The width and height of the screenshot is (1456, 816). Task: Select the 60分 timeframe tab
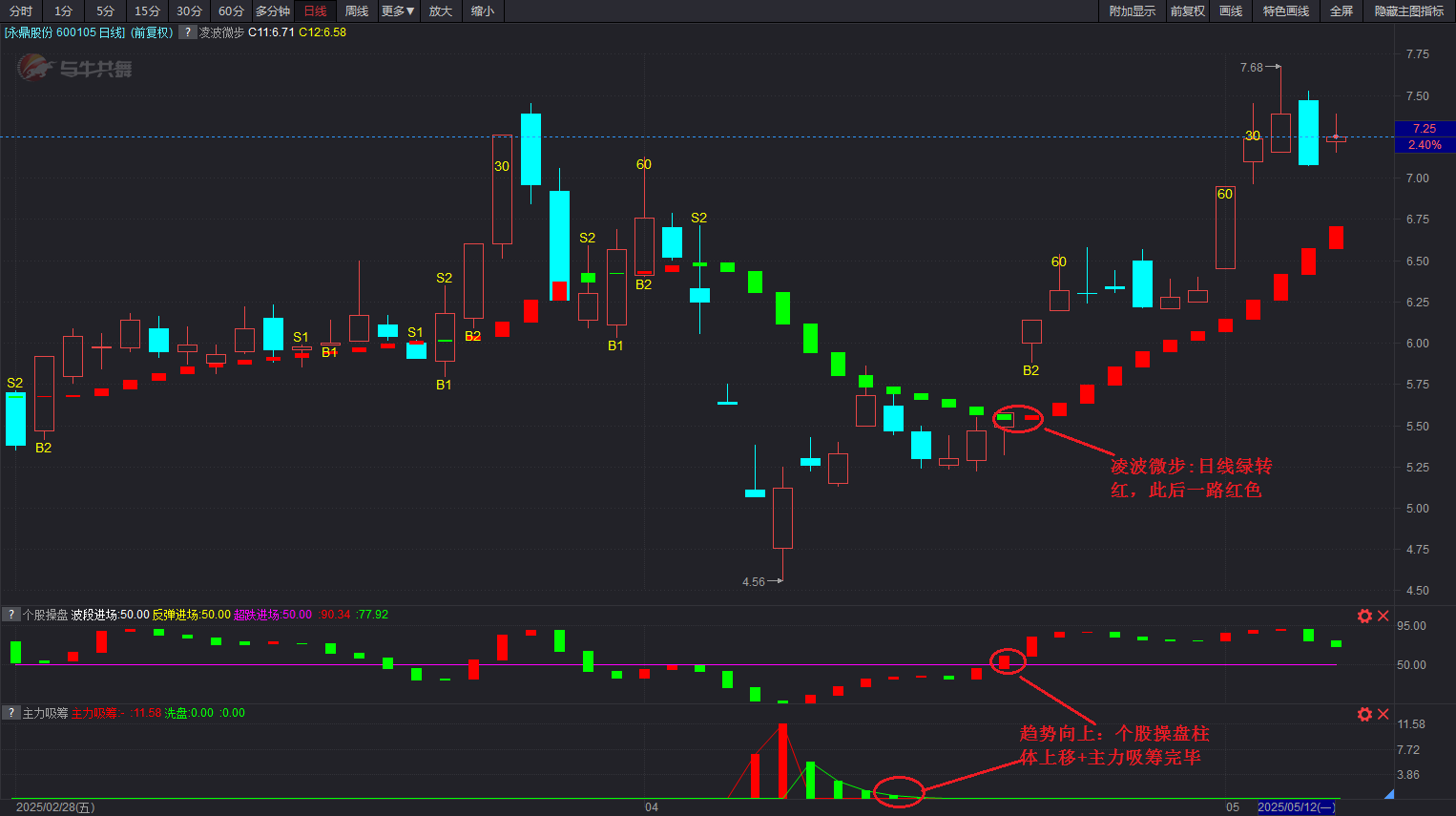[x=231, y=11]
